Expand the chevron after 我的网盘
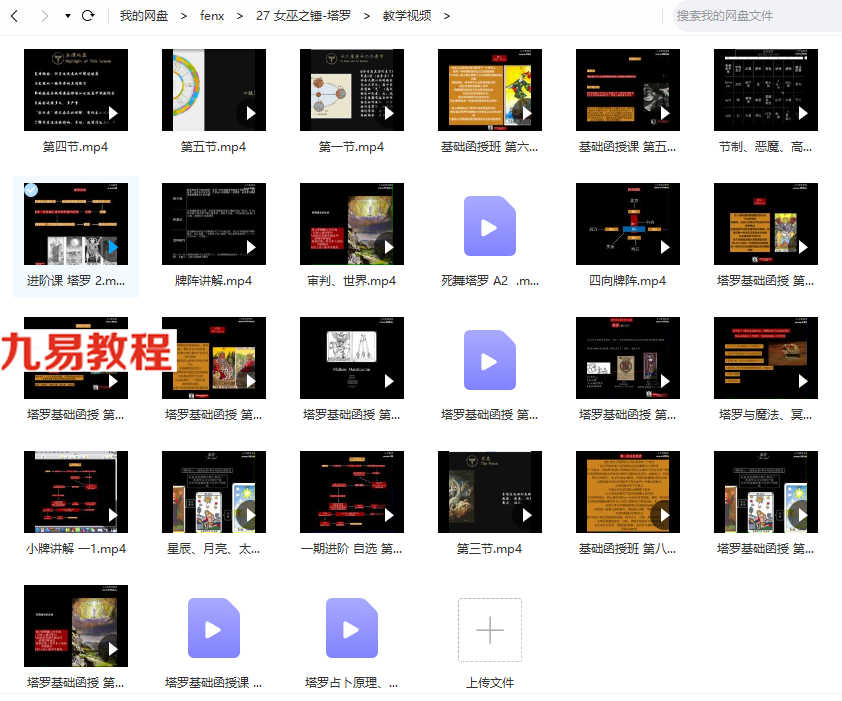This screenshot has height=701, width=842. pyautogui.click(x=184, y=16)
